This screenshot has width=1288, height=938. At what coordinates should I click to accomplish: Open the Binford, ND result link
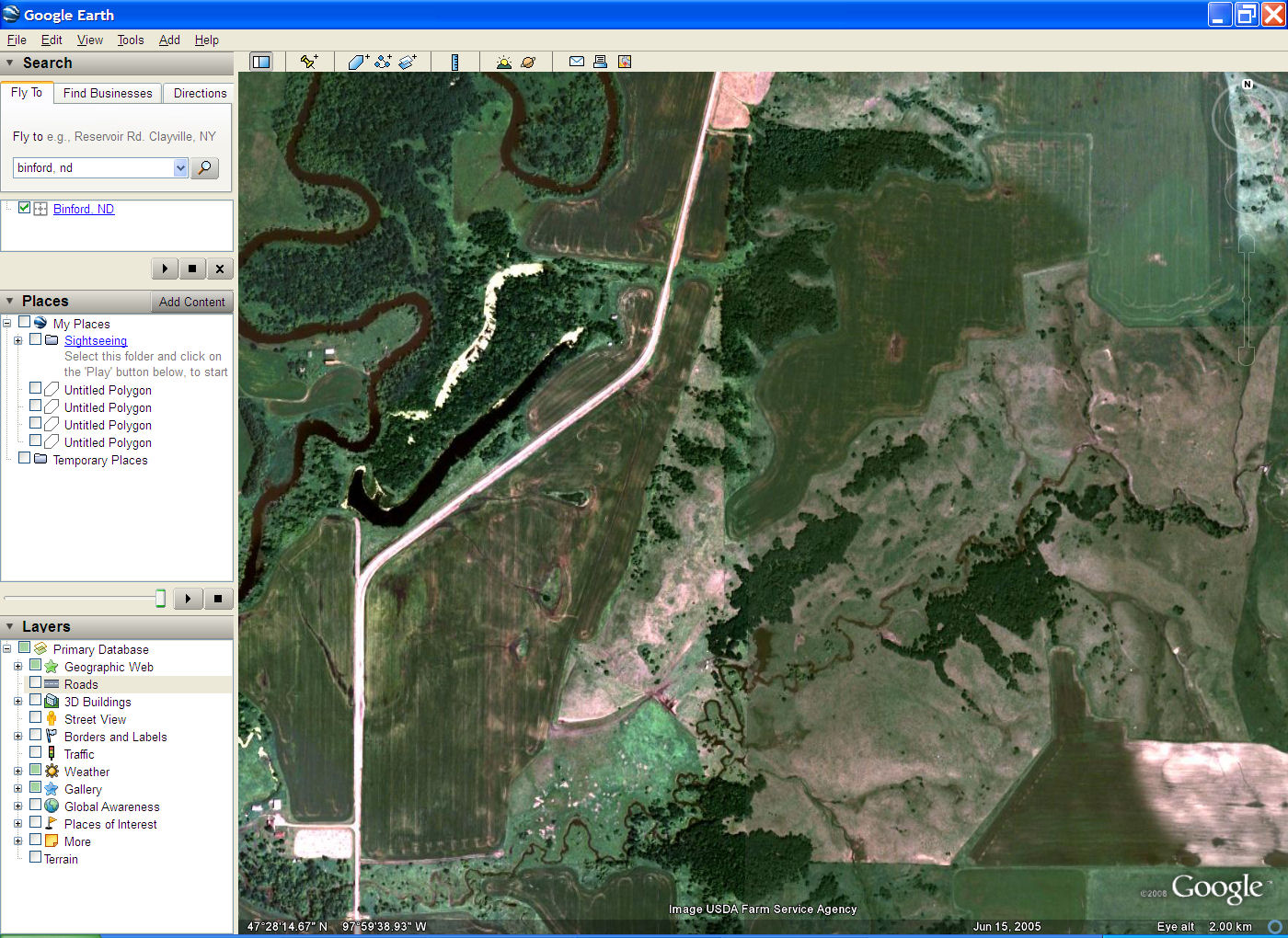[x=84, y=209]
